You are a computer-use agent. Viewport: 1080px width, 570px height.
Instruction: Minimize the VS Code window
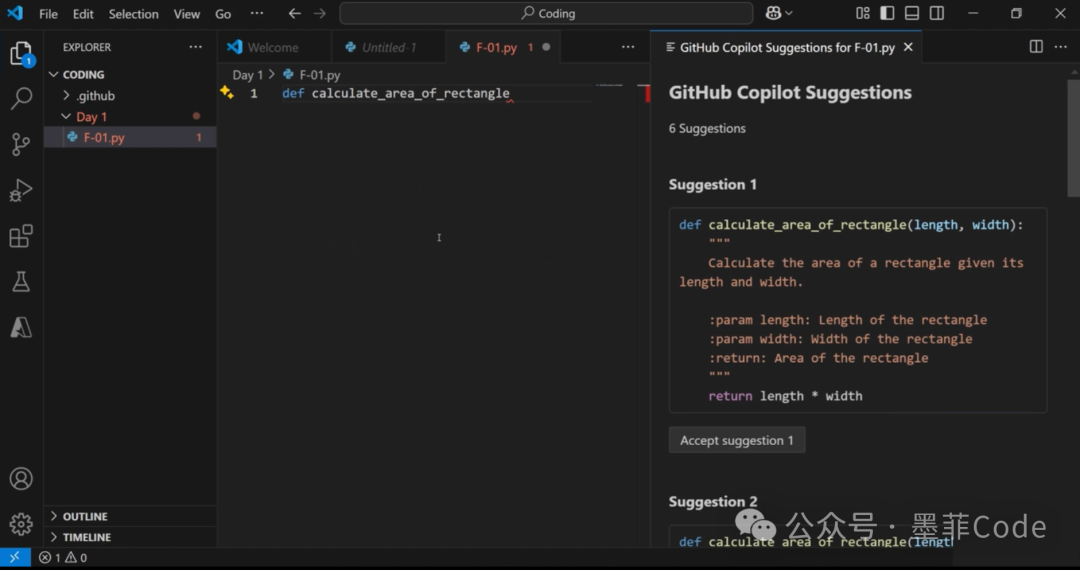pyautogui.click(x=973, y=13)
